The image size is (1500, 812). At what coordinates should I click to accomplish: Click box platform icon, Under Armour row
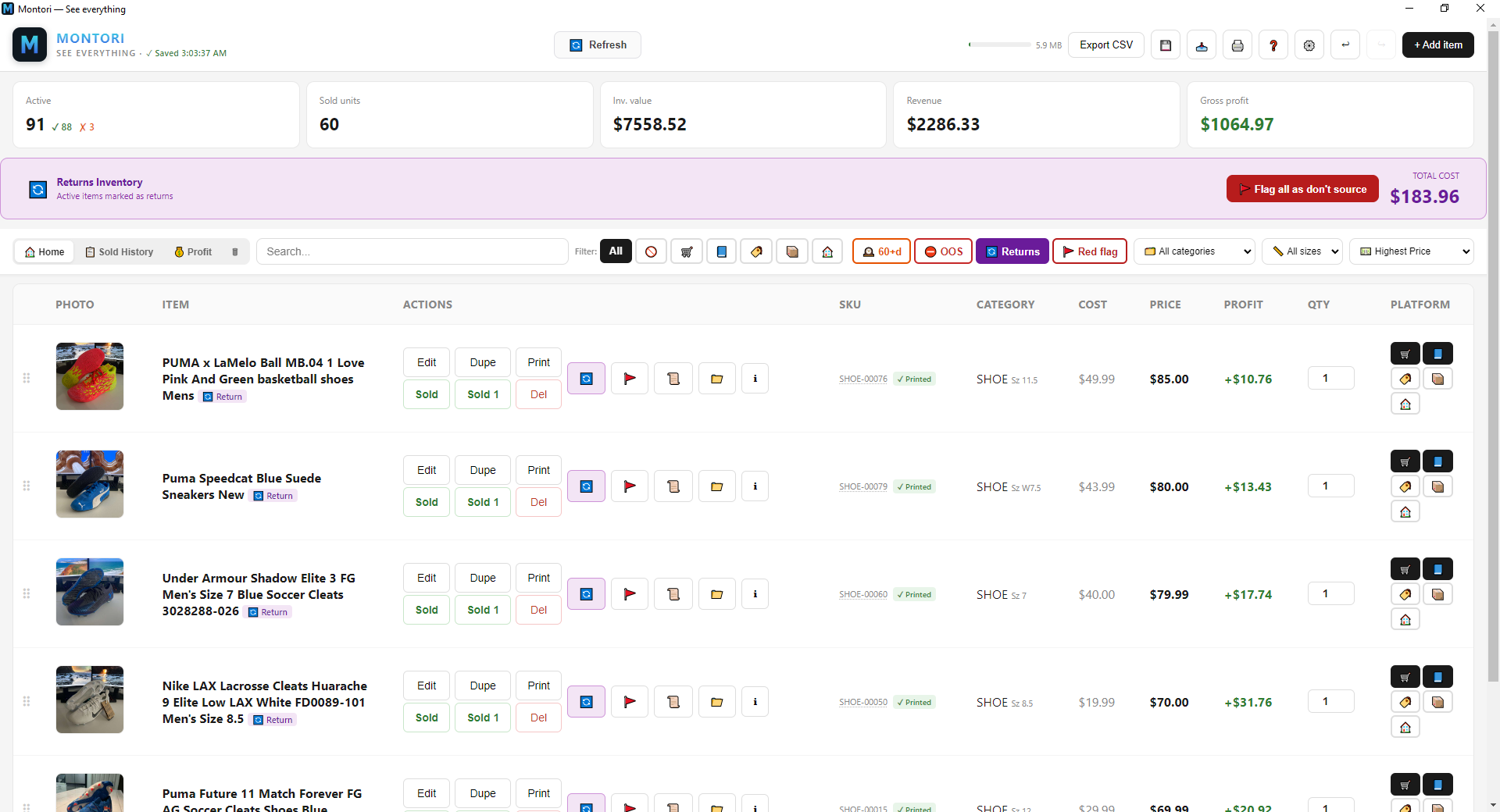point(1437,594)
